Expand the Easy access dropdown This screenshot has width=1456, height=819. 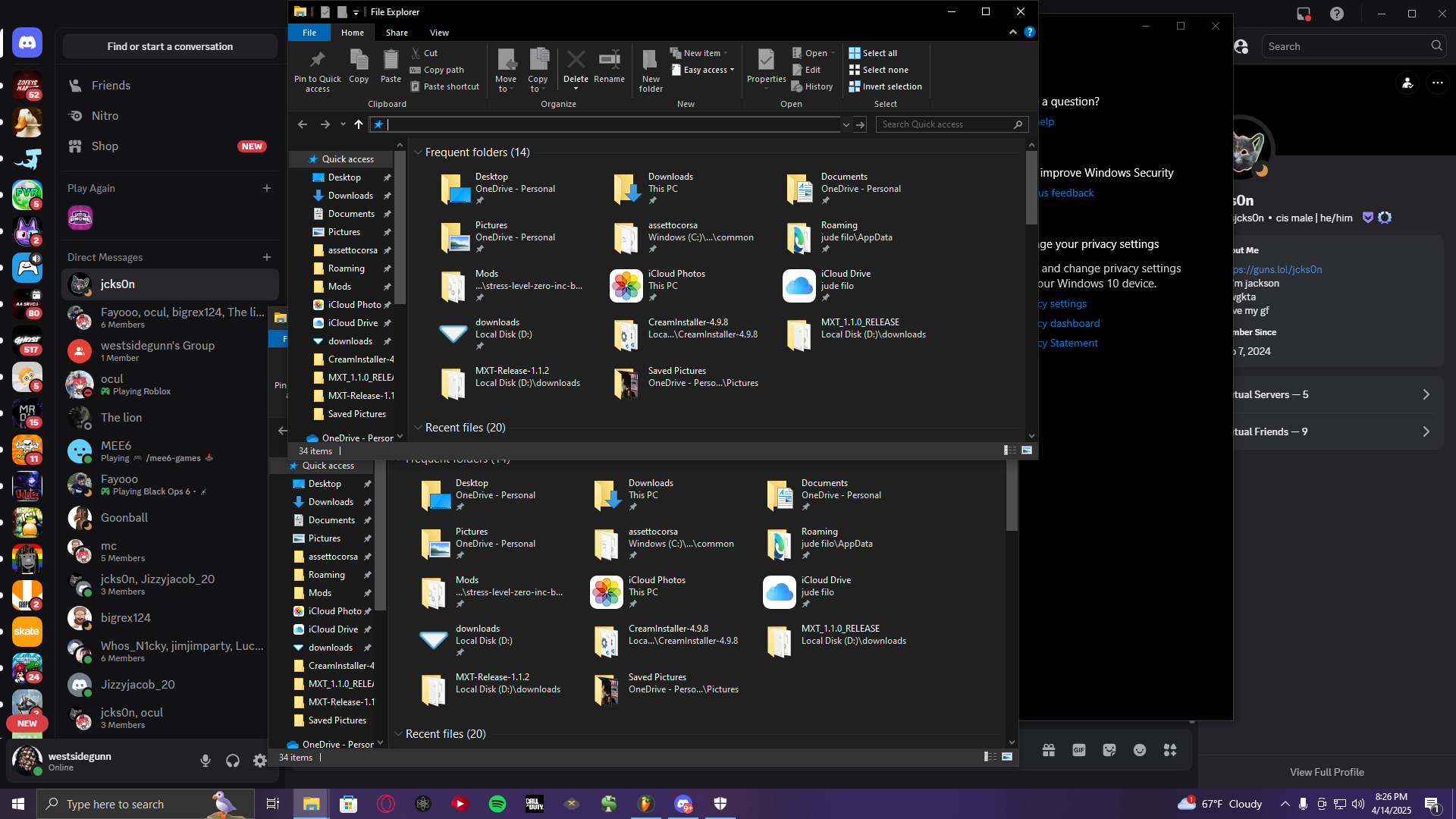[x=704, y=70]
